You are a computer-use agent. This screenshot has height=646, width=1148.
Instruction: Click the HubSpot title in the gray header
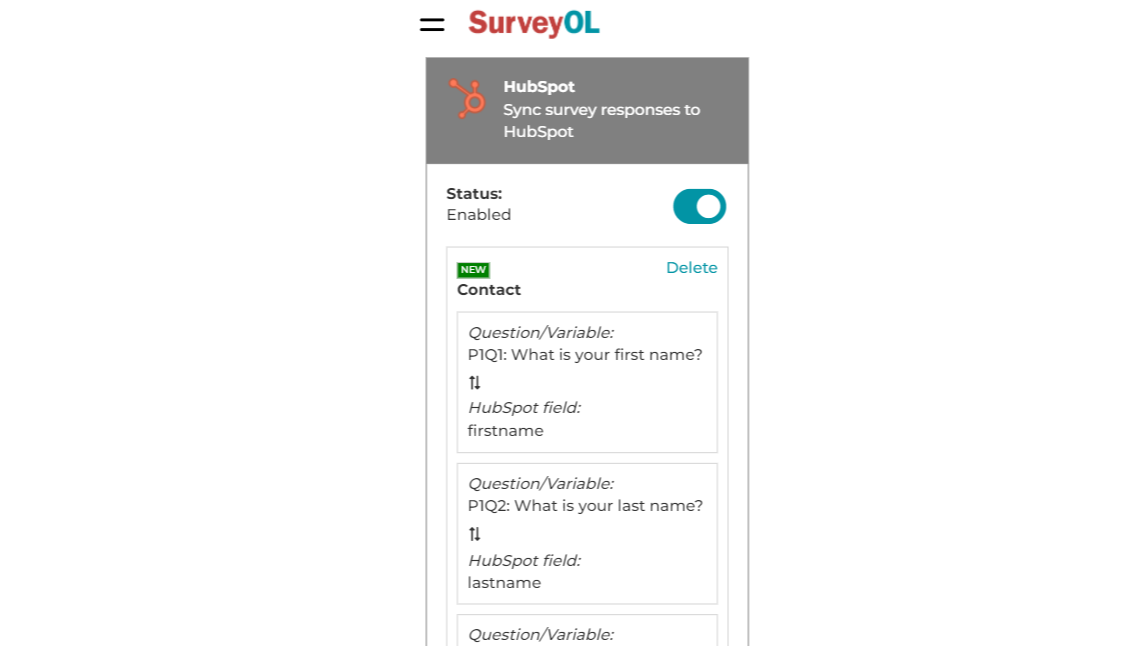pos(538,86)
